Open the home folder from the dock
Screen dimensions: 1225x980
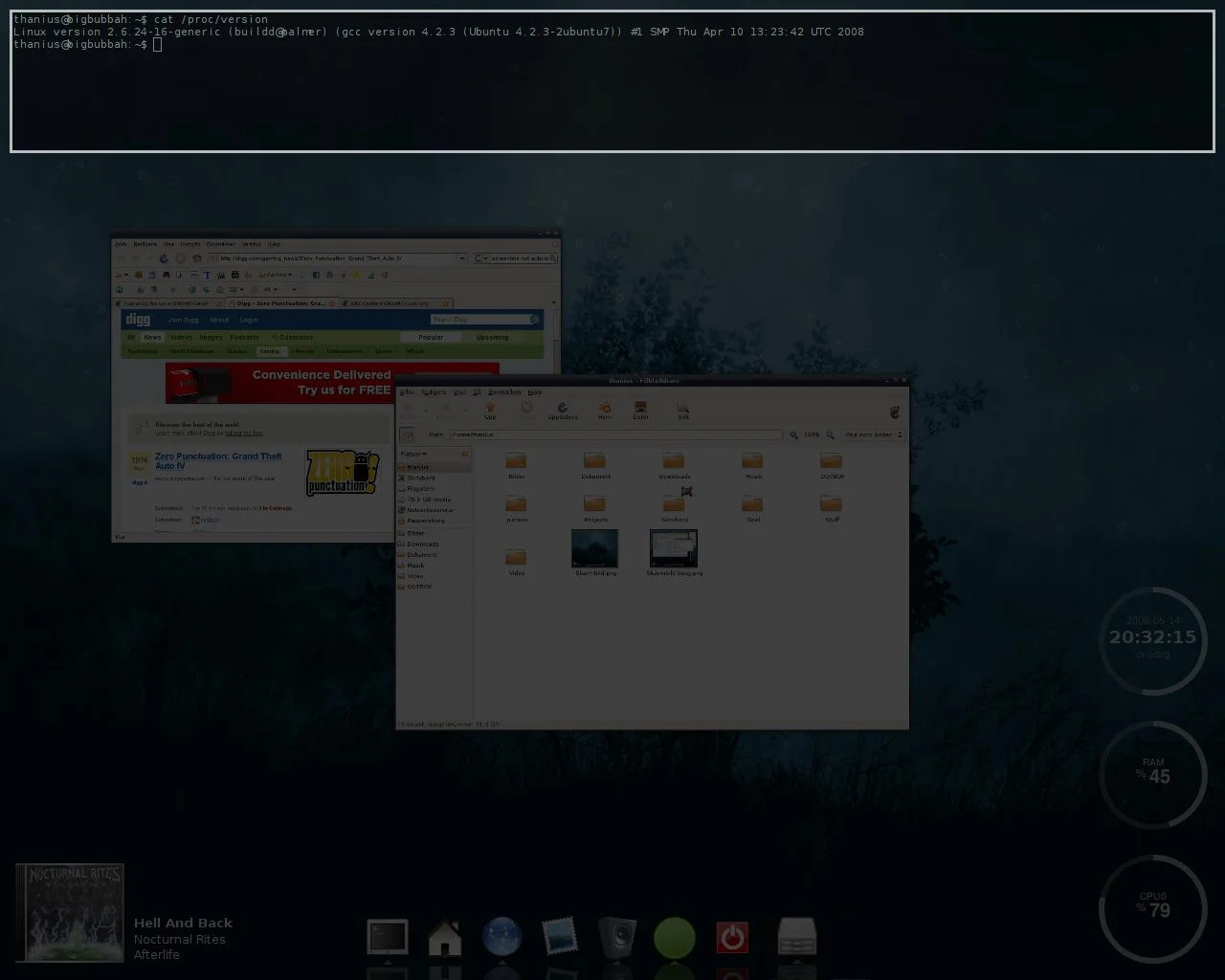[x=445, y=938]
